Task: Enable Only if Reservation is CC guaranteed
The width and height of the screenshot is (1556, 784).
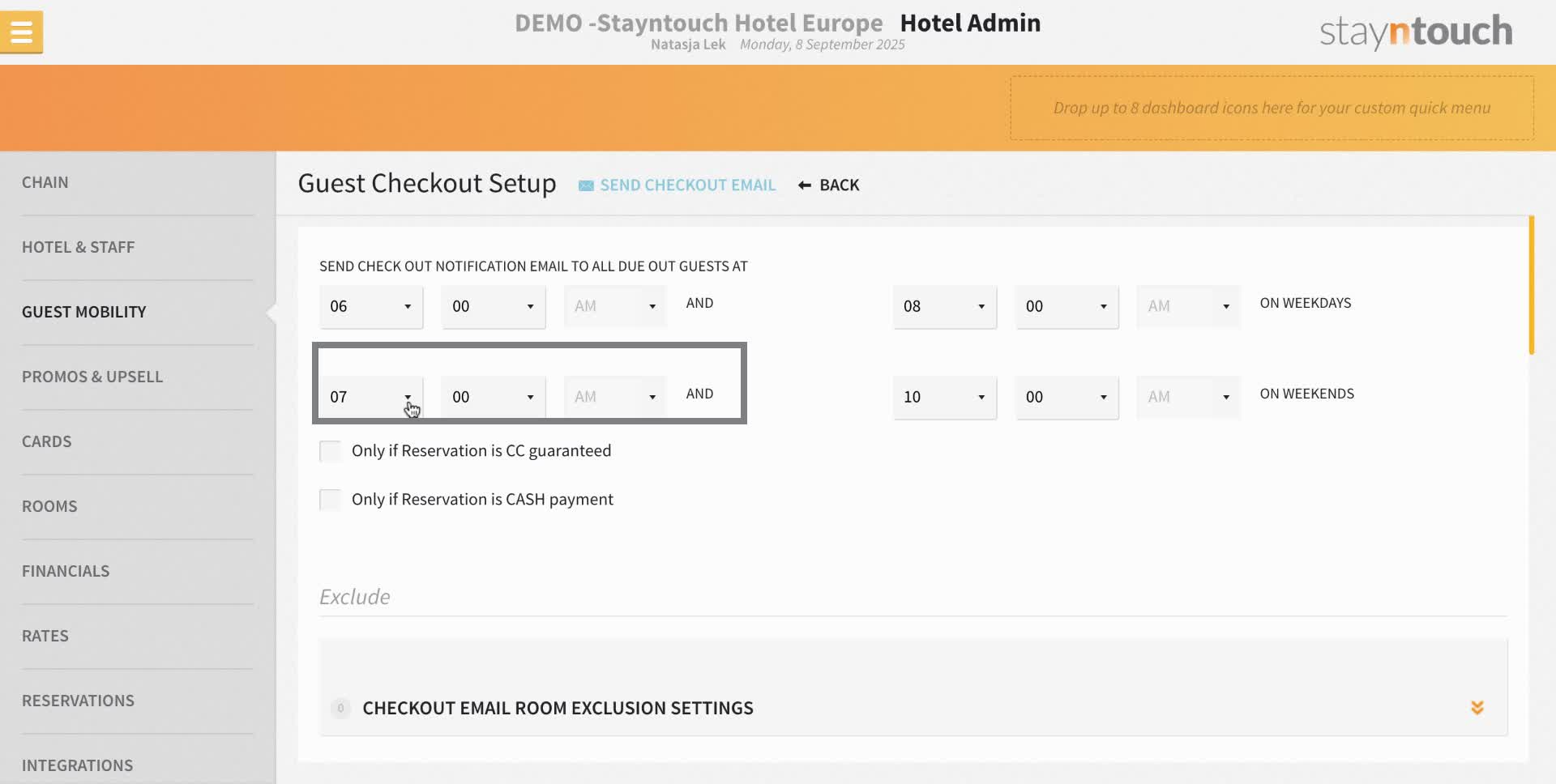Action: tap(330, 450)
